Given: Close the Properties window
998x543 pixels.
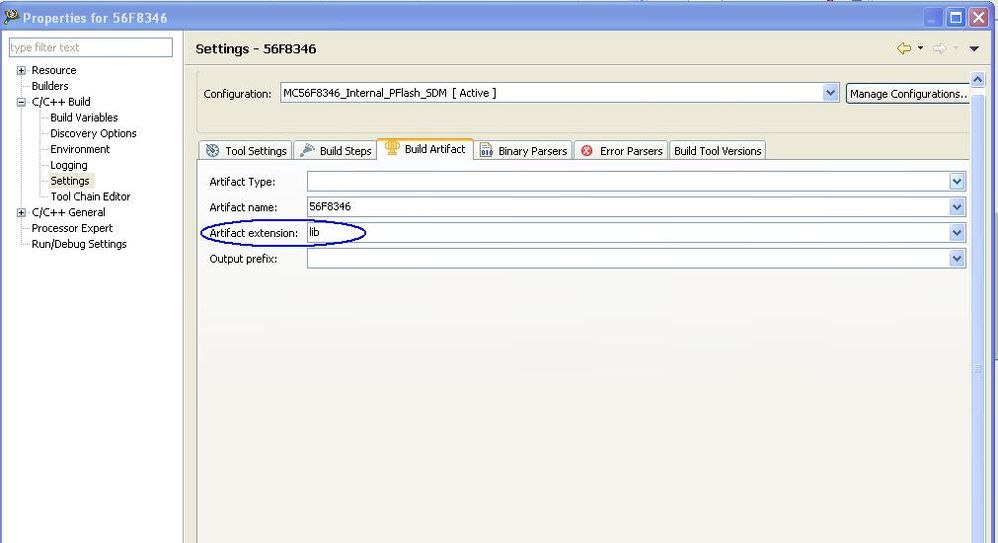Looking at the screenshot, I should (x=978, y=17).
